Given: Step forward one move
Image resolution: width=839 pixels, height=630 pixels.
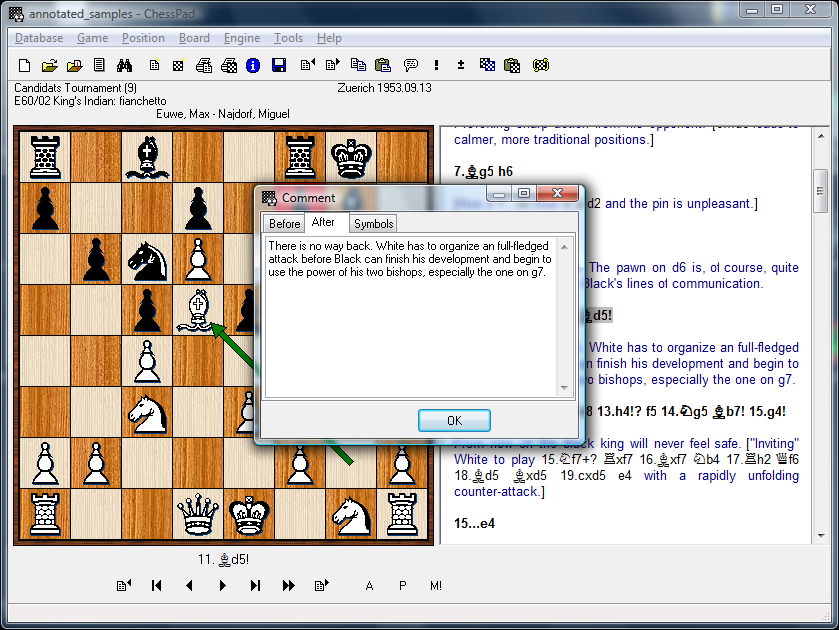Looking at the screenshot, I should (x=222, y=586).
